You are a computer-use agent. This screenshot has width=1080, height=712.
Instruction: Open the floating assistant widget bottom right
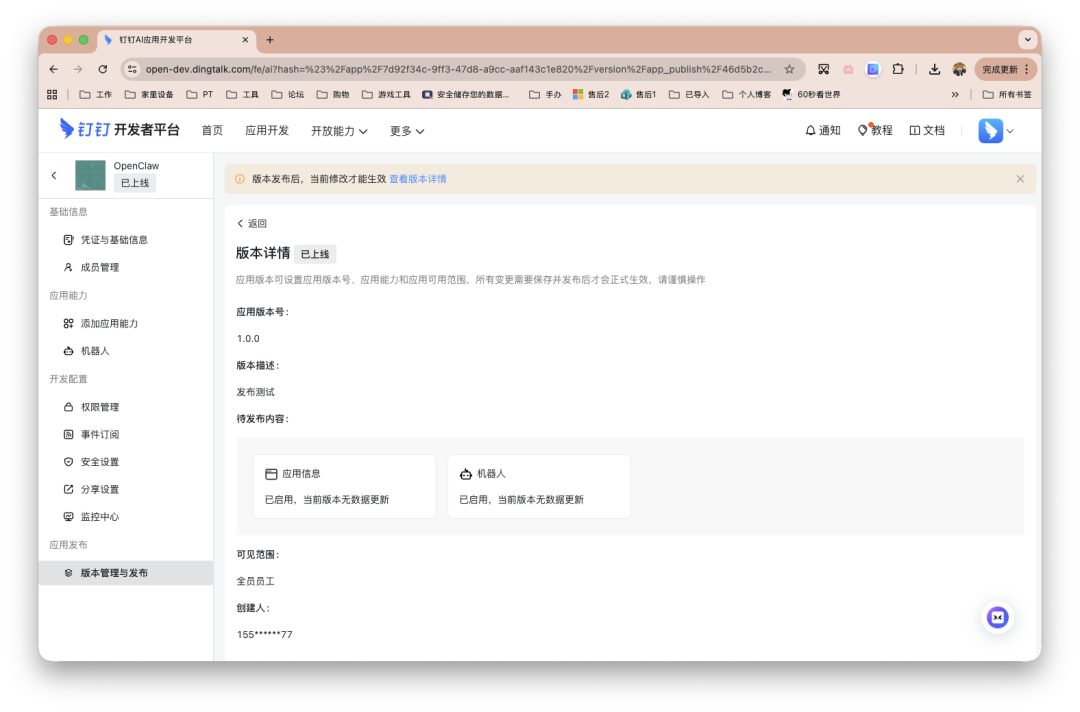pyautogui.click(x=997, y=617)
